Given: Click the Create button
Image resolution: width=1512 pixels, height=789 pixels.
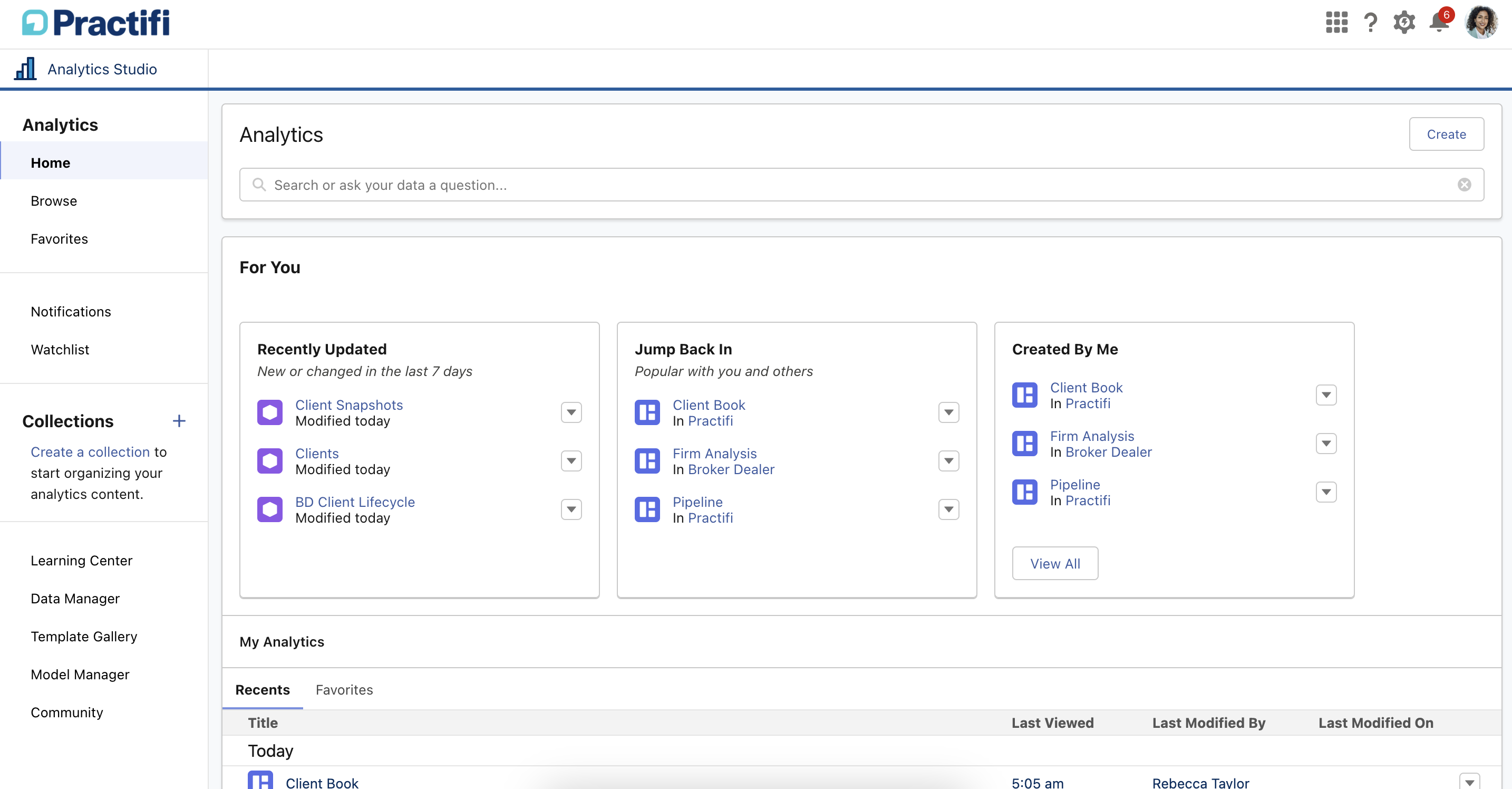Looking at the screenshot, I should tap(1446, 134).
